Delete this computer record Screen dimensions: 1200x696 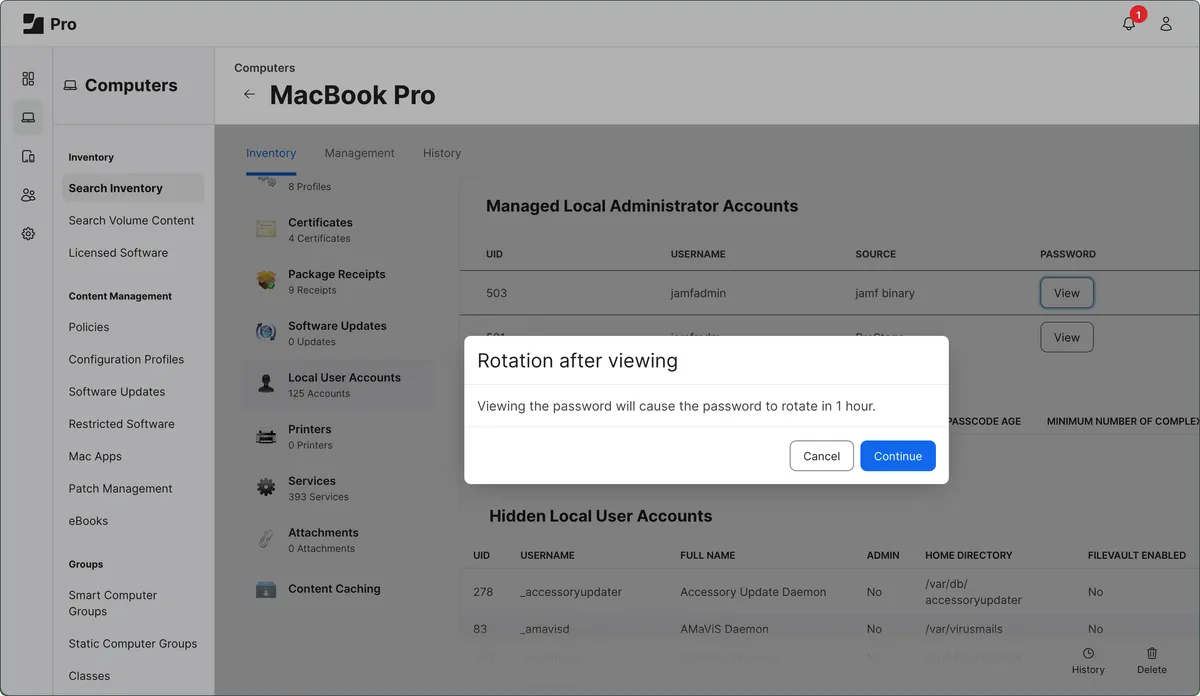(x=1151, y=660)
